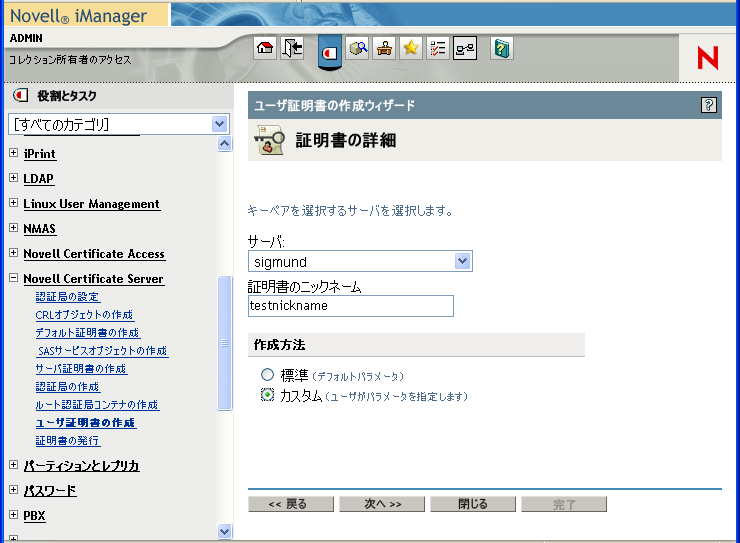
Task: Open the すべてのカテゴリ category dropdown
Action: pos(119,124)
